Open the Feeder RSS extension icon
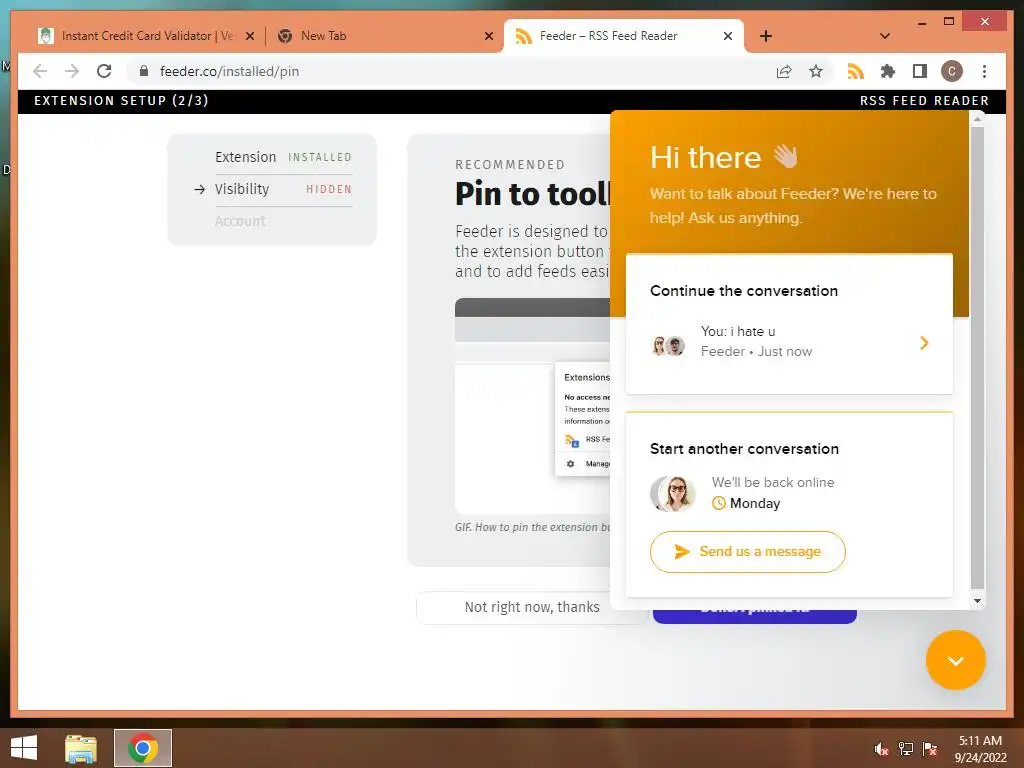 pyautogui.click(x=855, y=71)
